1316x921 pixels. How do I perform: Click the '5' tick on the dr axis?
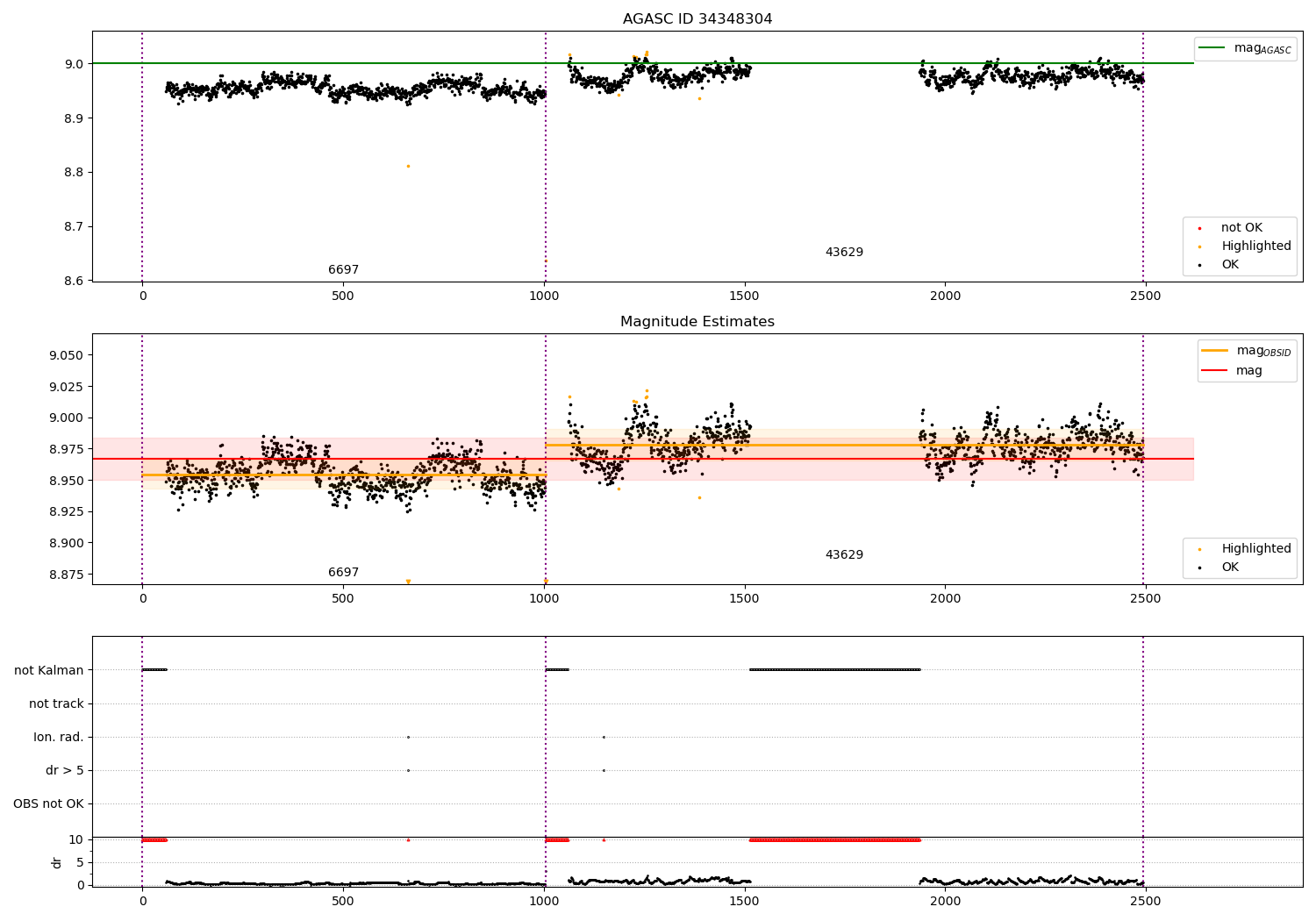80,862
